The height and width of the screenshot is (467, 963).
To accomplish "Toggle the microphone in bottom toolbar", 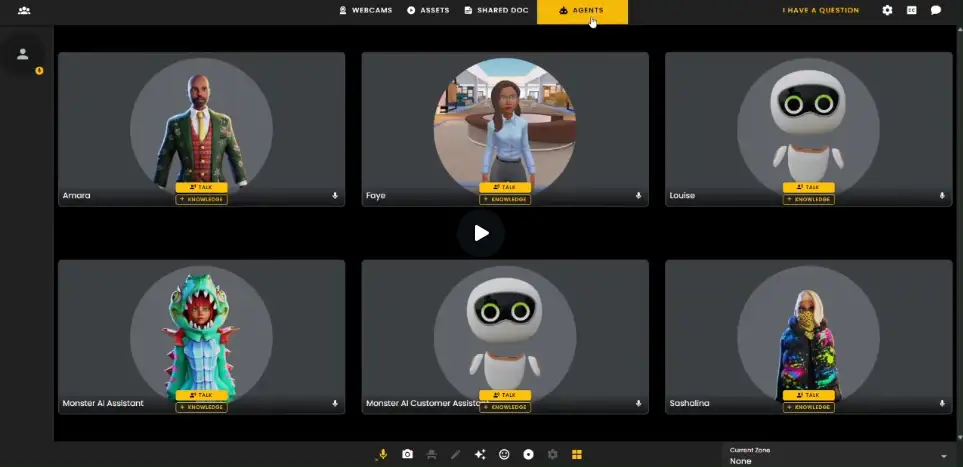I will point(383,454).
